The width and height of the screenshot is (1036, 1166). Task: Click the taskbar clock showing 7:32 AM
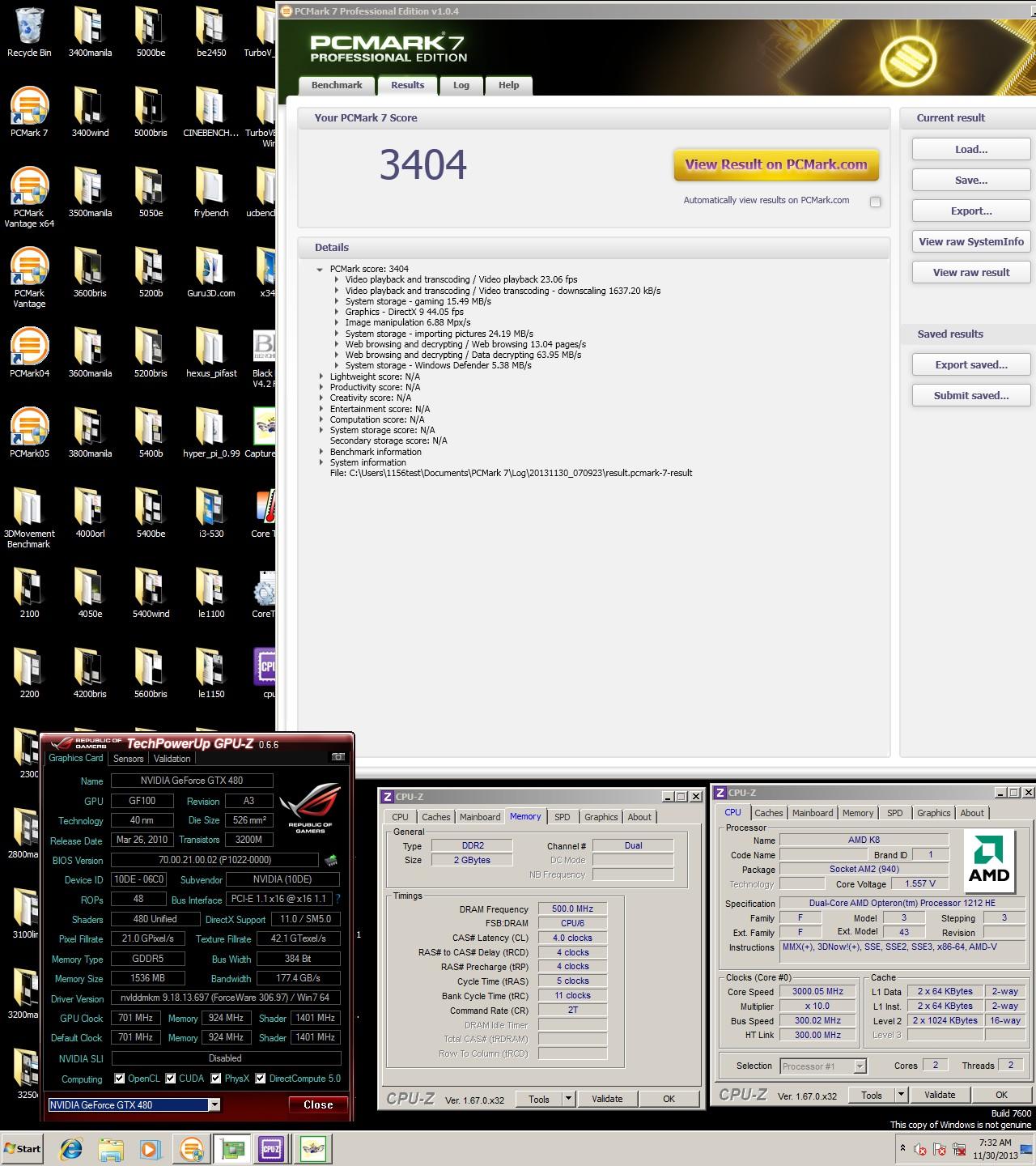[x=996, y=1148]
